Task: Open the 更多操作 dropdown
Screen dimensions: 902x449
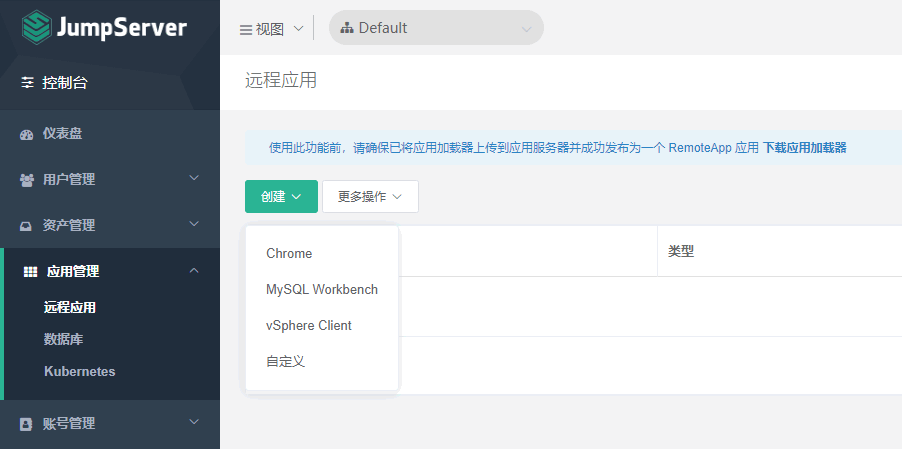Action: pos(370,197)
